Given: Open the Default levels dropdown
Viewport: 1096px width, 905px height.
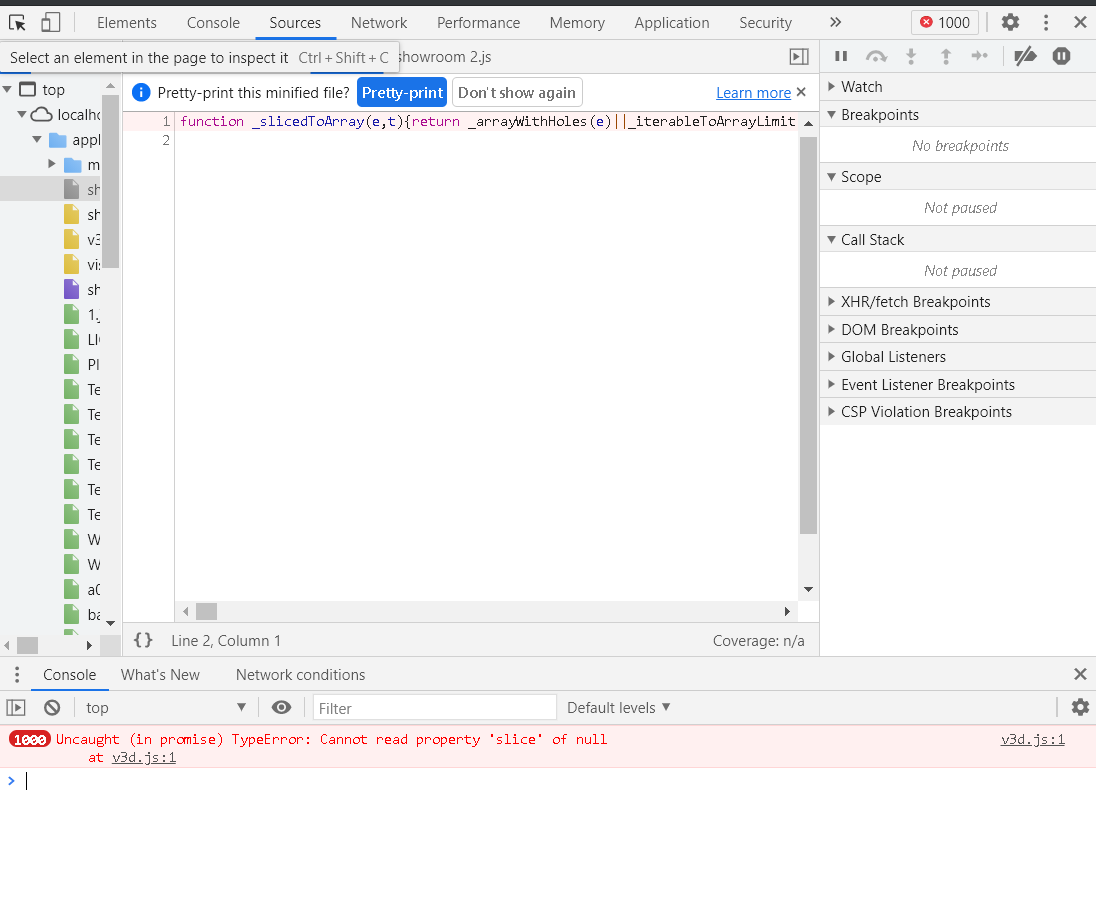Looking at the screenshot, I should 618,707.
